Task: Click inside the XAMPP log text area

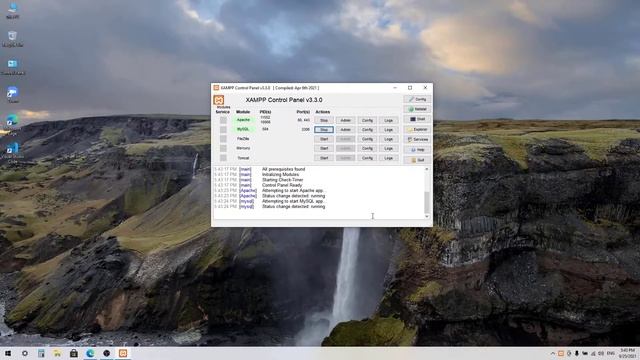Action: tap(319, 193)
